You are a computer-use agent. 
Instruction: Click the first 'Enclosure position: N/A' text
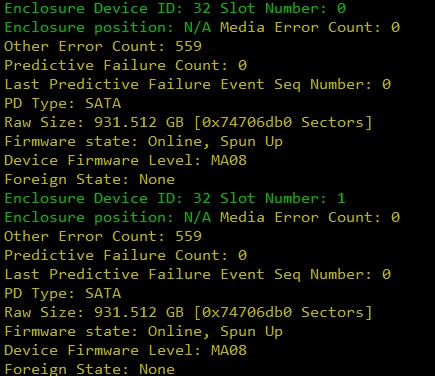107,27
